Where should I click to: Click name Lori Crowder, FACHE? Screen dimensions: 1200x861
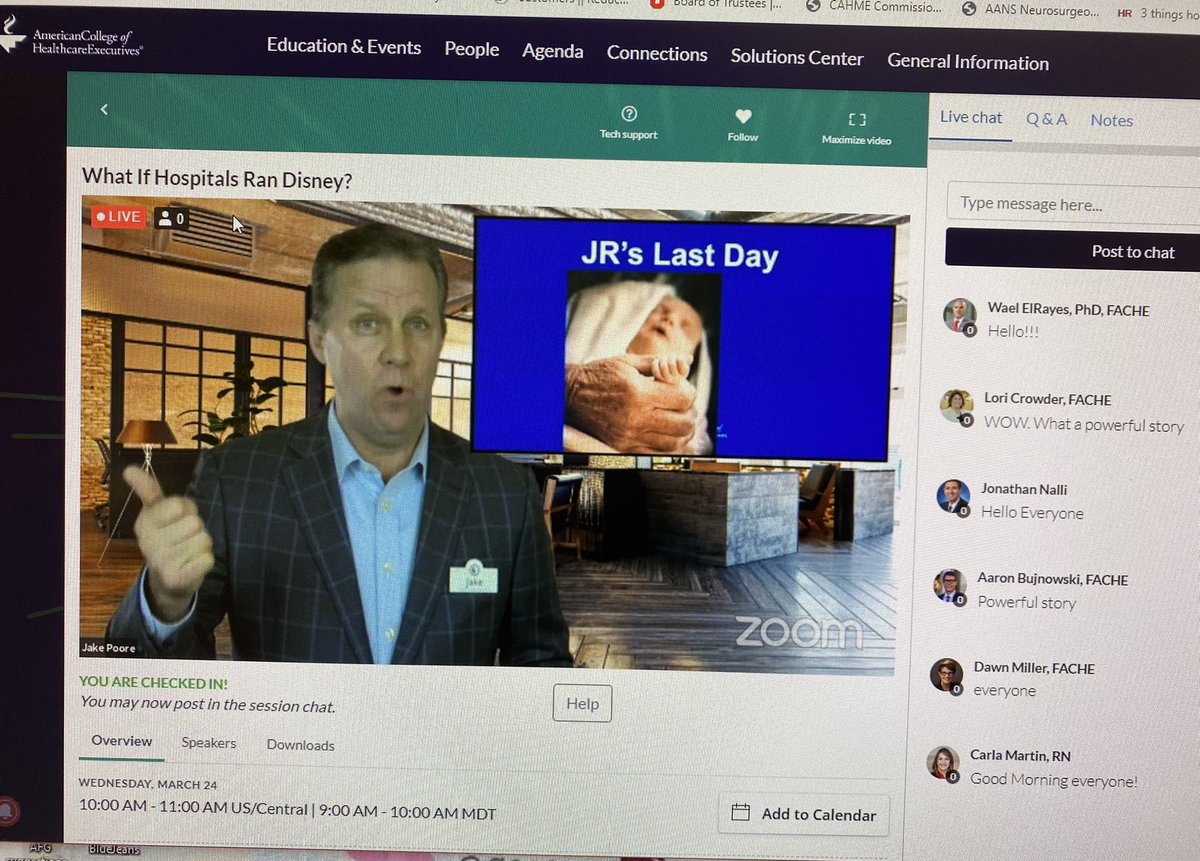[1048, 398]
